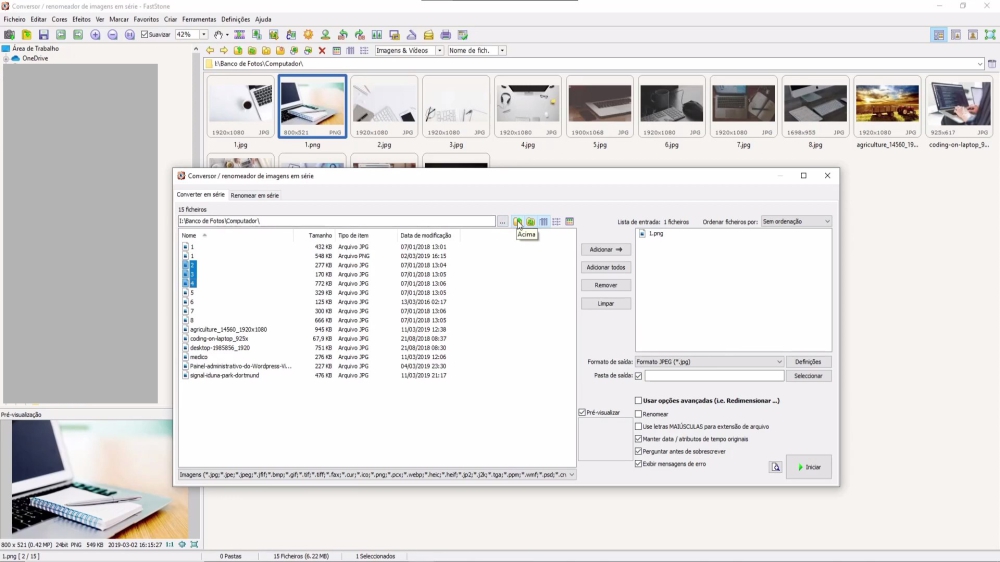Image resolution: width=1000 pixels, height=562 pixels.
Task: Select the hand pan tool icon
Action: point(218,34)
